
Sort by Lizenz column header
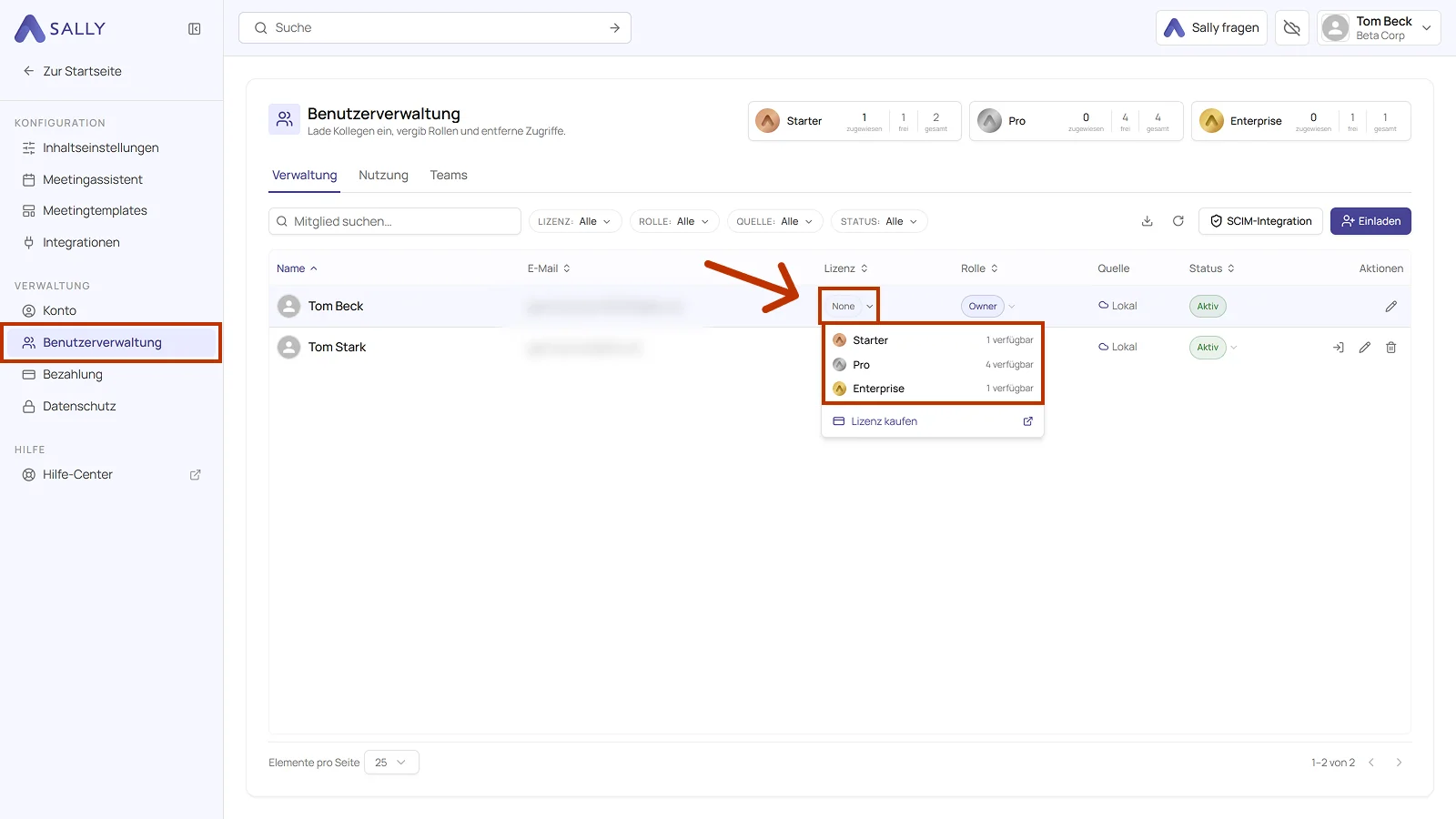click(846, 268)
